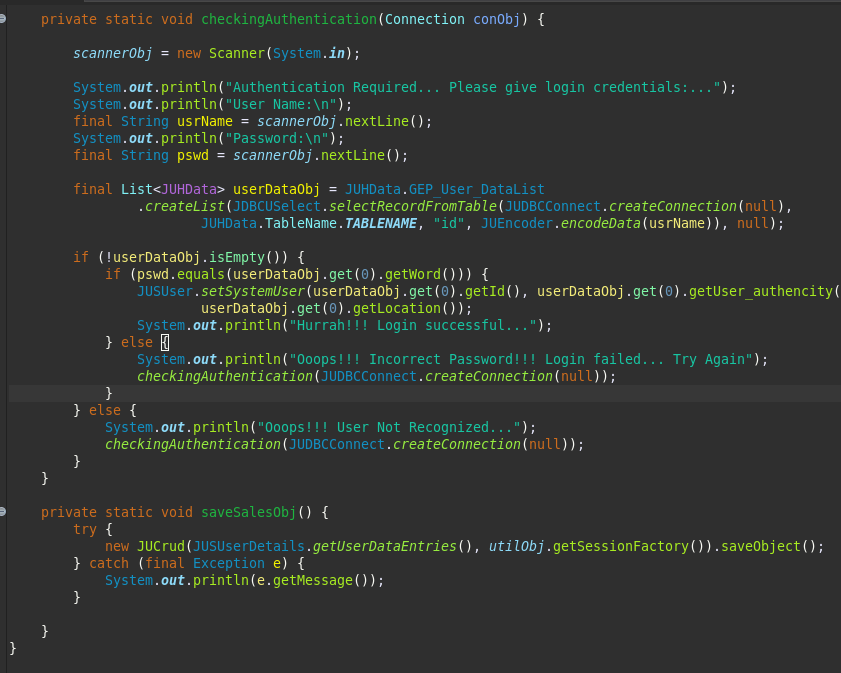This screenshot has width=841, height=673.
Task: Click the highlighted bracket after the first else
Action: [165, 342]
